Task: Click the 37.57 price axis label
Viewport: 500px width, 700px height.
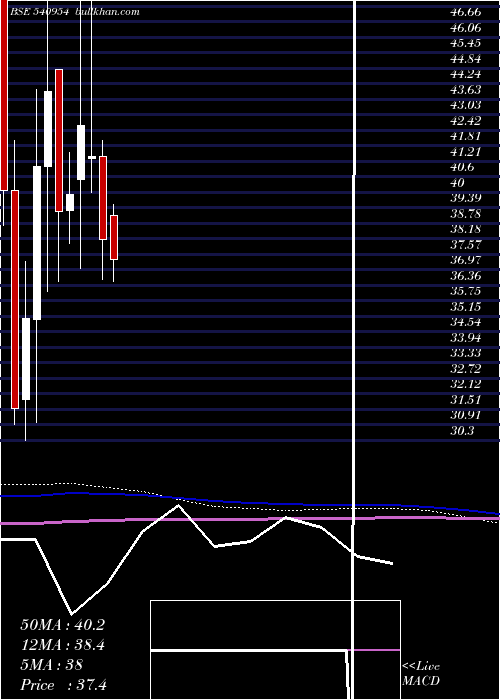Action: [466, 244]
